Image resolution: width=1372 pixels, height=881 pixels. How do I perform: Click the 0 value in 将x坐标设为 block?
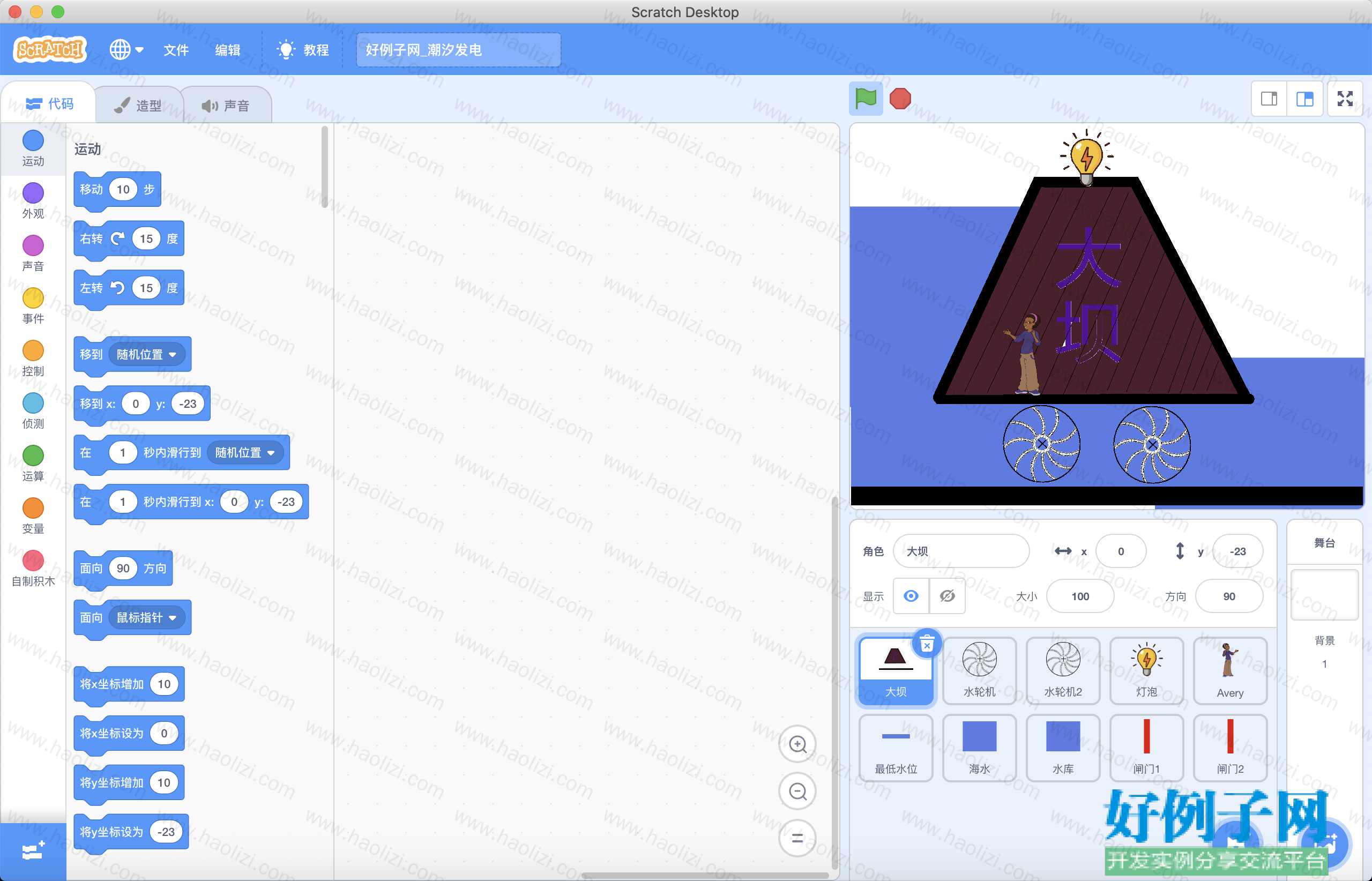pos(163,733)
